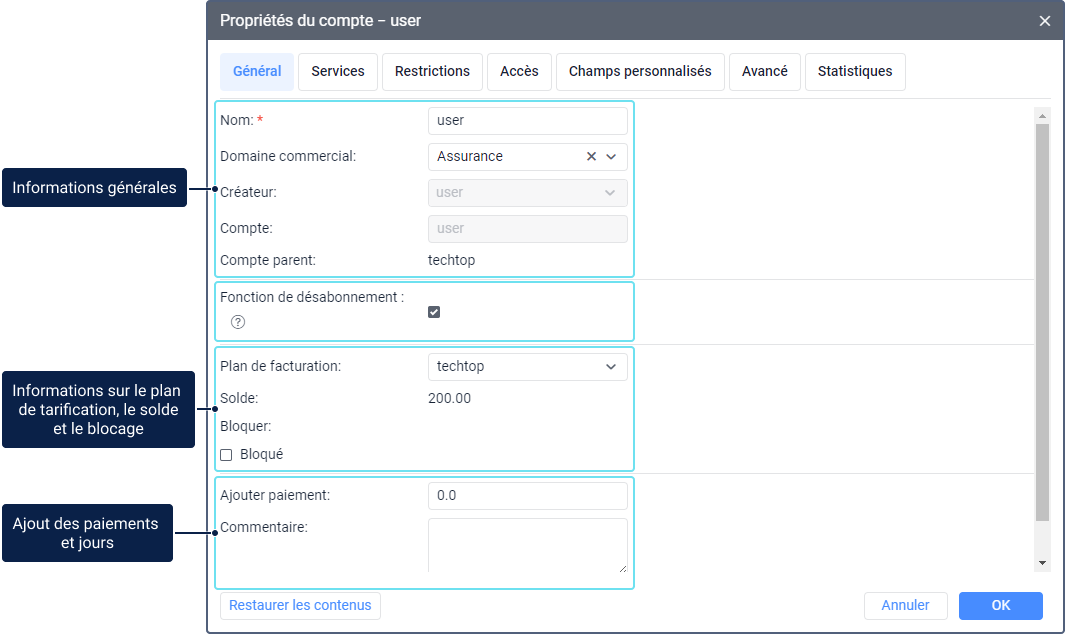Select the Avancé tab
The image size is (1065, 634).
point(765,72)
